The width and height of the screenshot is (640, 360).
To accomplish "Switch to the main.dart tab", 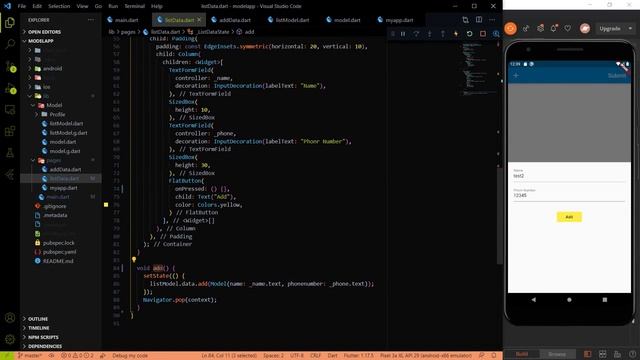I will 127,20.
